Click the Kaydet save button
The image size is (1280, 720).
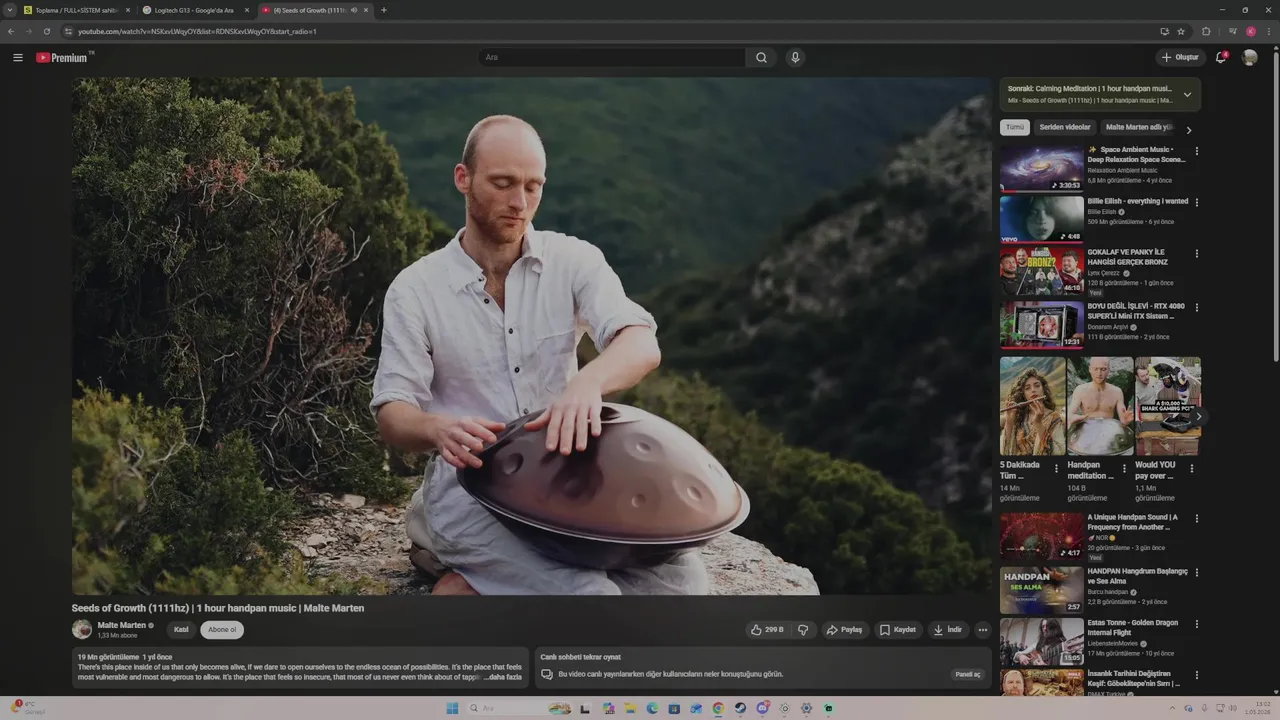point(897,630)
